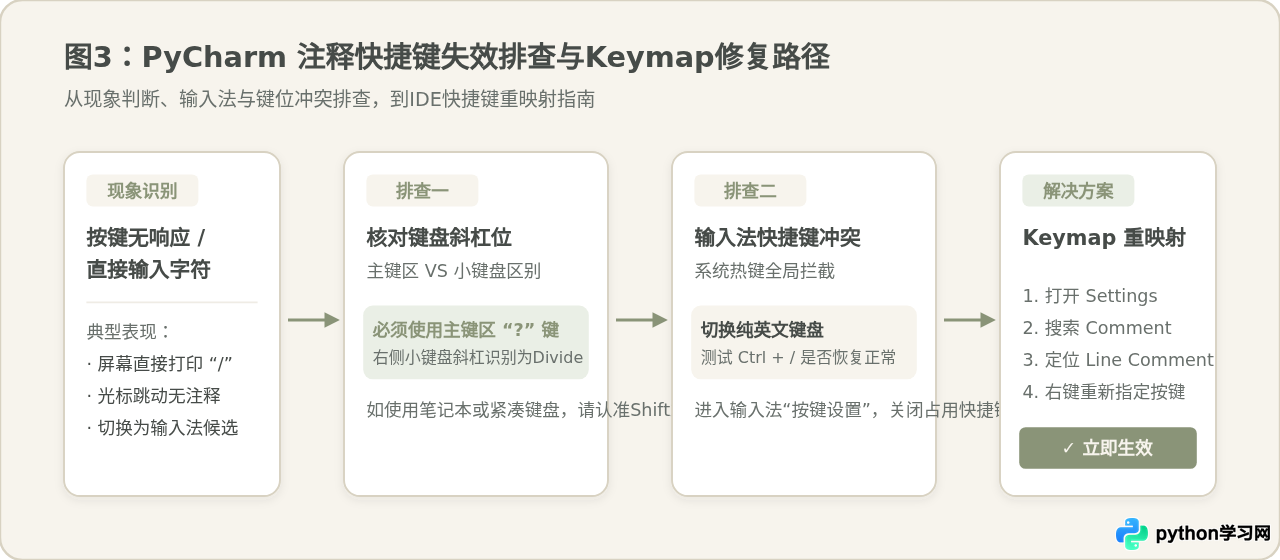Click heading 输入法快捷键冲突
The image size is (1280, 560).
777,238
